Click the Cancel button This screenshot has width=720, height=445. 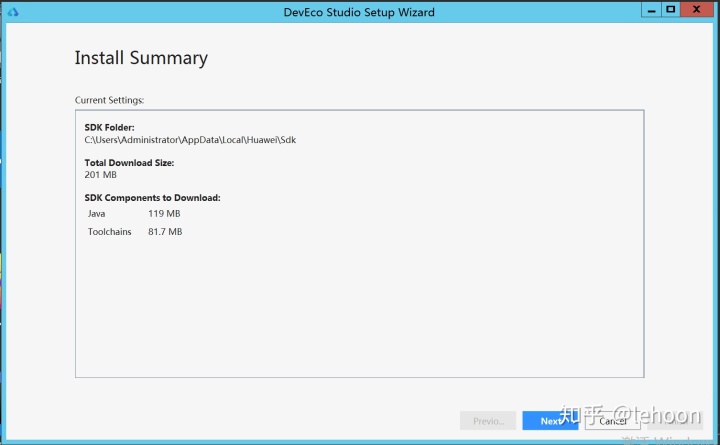click(x=613, y=421)
